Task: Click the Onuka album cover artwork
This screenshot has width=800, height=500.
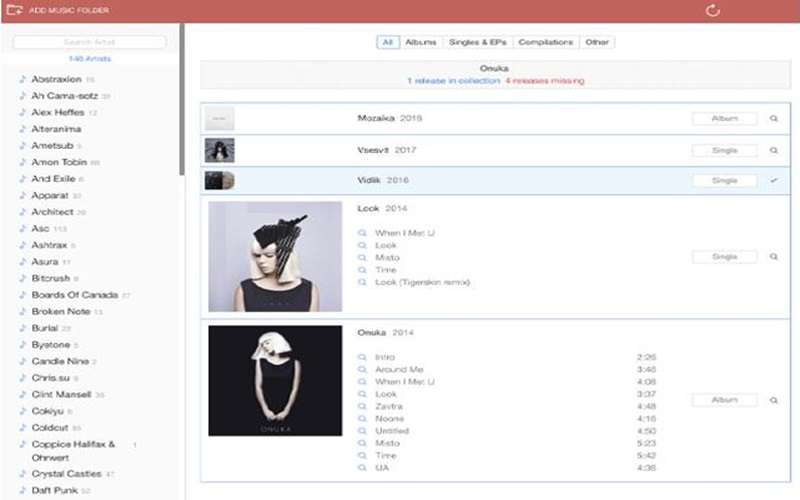Action: click(x=275, y=381)
